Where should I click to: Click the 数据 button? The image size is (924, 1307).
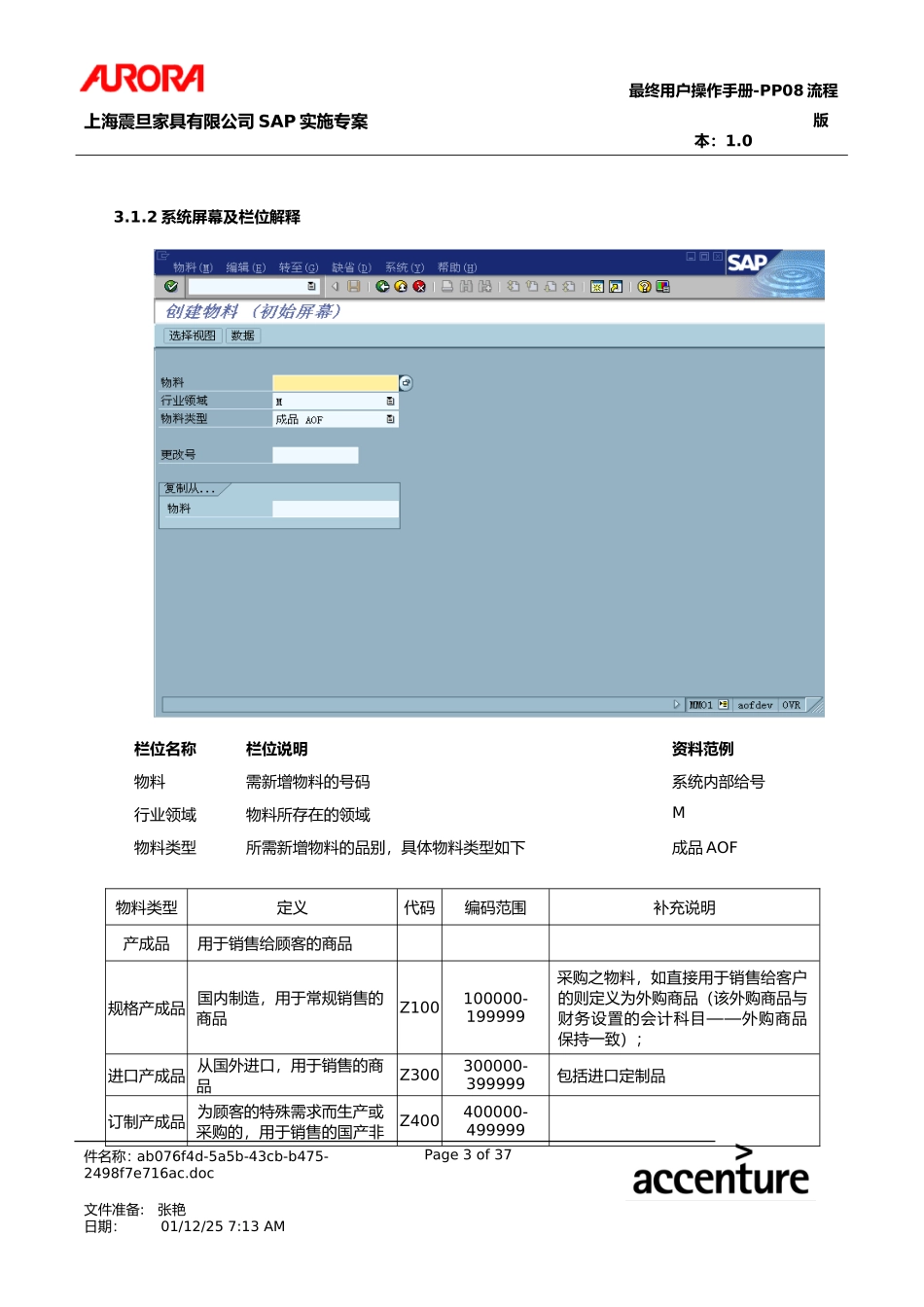coord(242,336)
